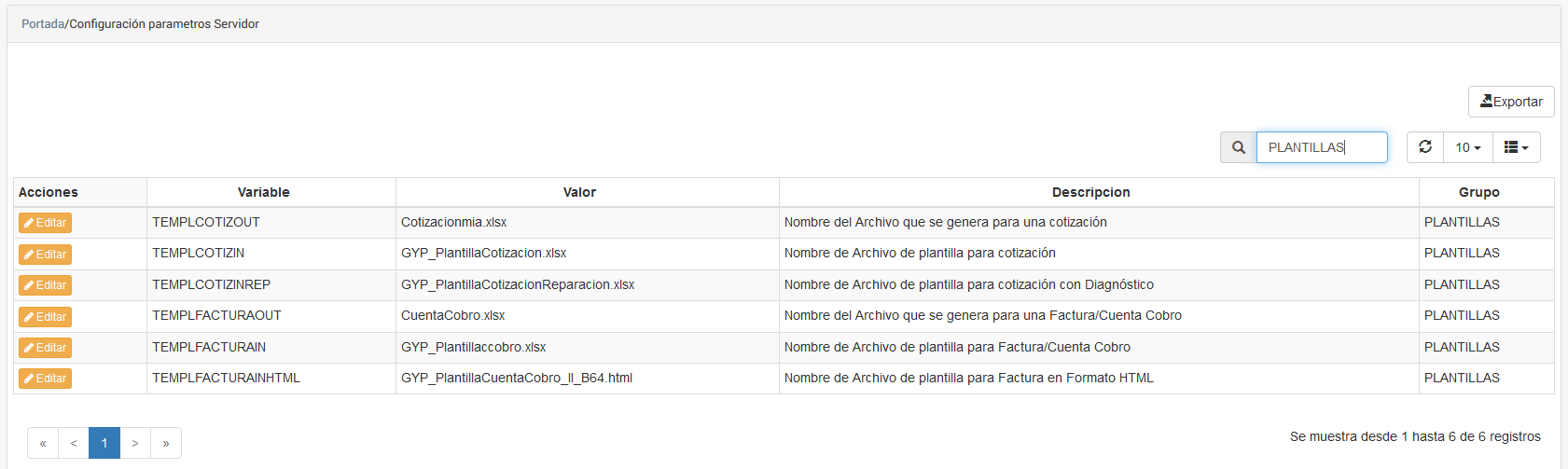Viewport: 1568px width, 469px height.
Task: Follow the Portada breadcrumb link
Action: click(43, 24)
